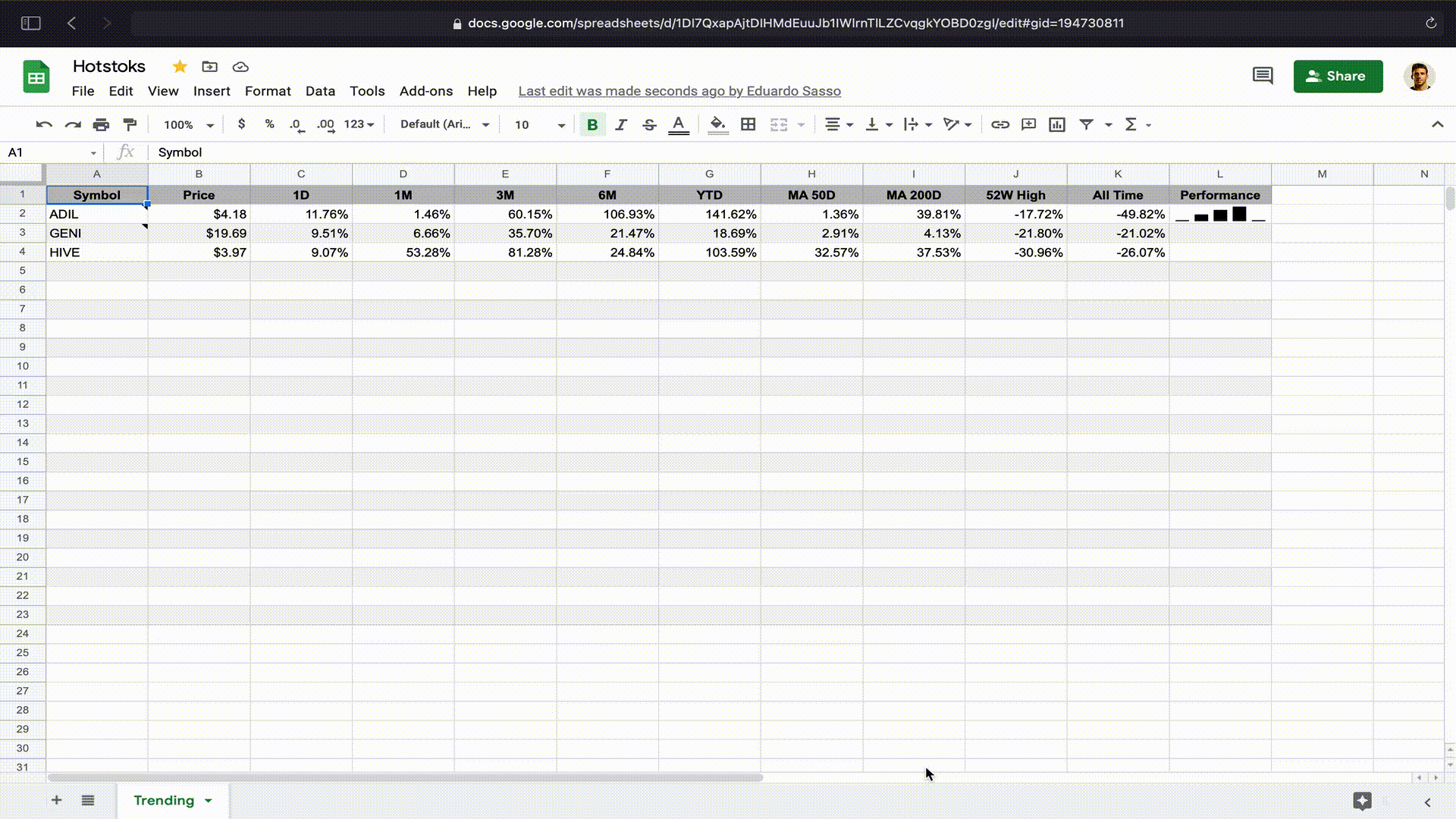Show all sheets list
Screen dimensions: 1456x819
(88, 800)
